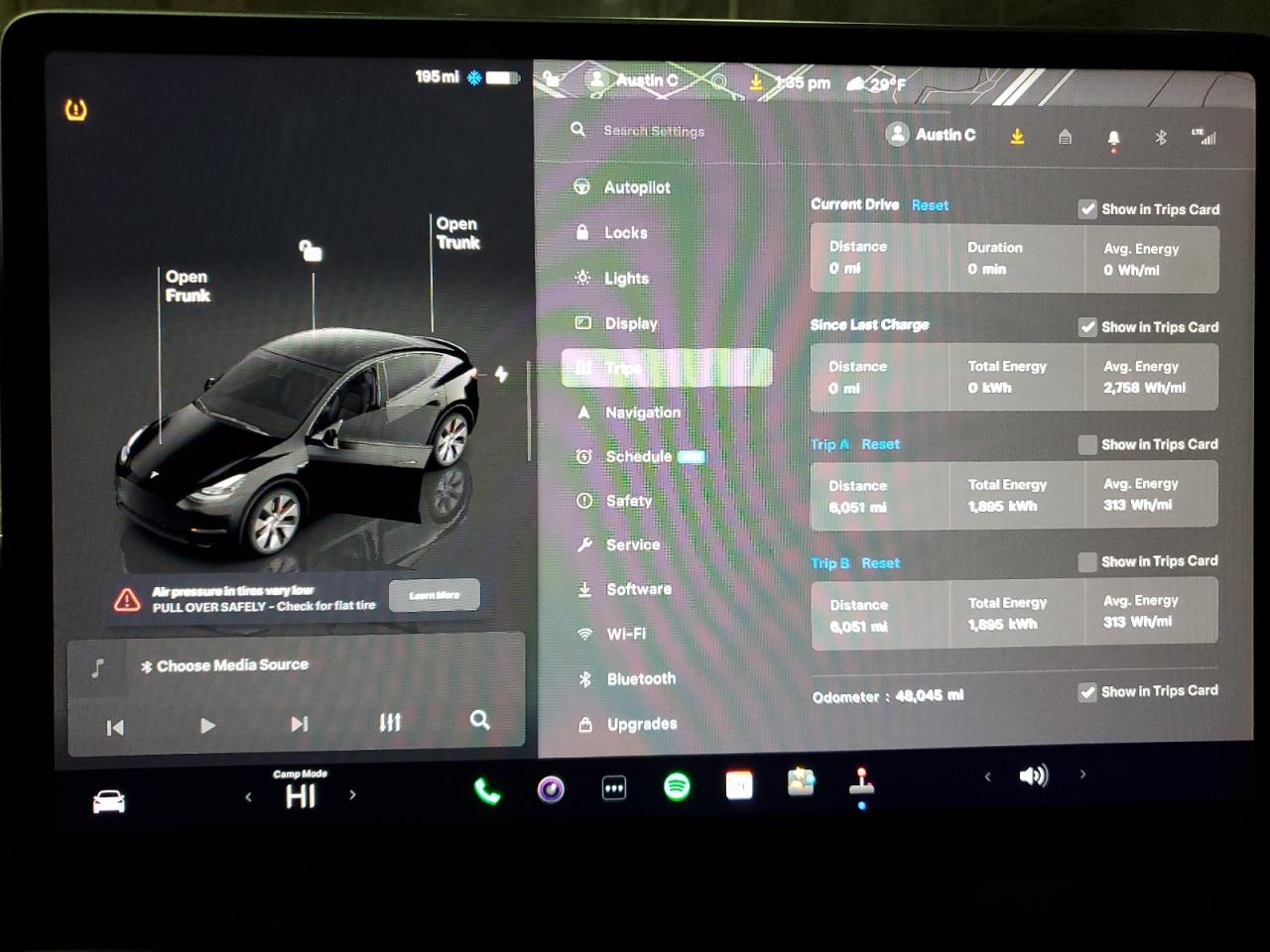Play media with the play button
This screenshot has width=1270, height=952.
tap(207, 726)
